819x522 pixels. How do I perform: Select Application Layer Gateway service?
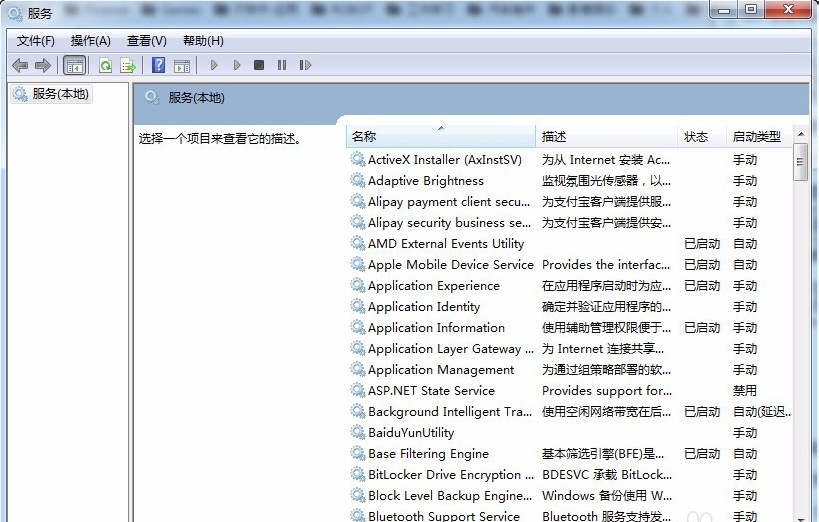tap(451, 349)
